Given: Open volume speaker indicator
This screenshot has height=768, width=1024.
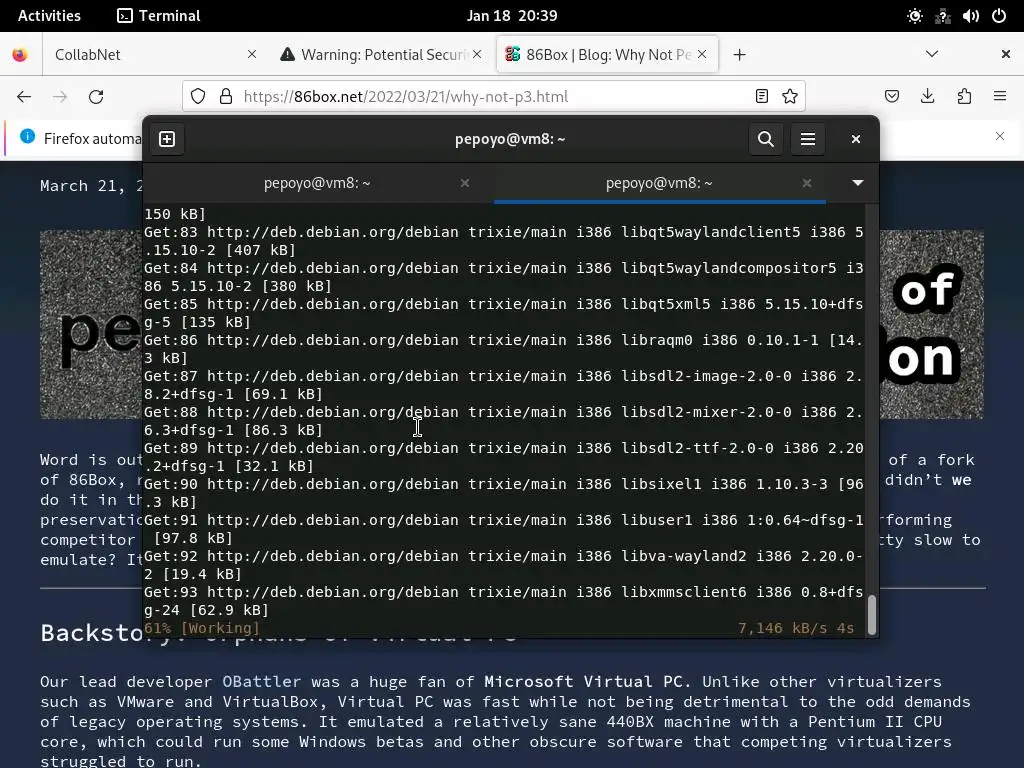Looking at the screenshot, I should tap(970, 16).
